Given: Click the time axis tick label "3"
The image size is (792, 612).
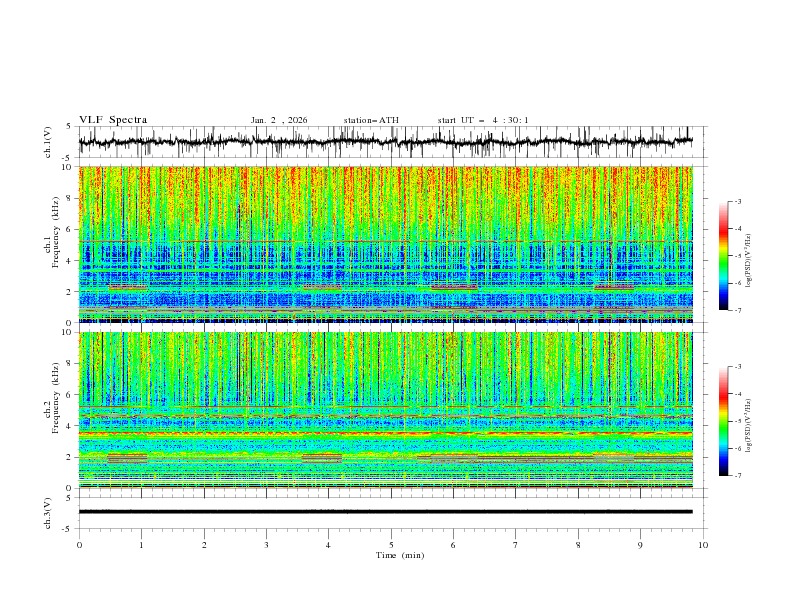Looking at the screenshot, I should 266,545.
